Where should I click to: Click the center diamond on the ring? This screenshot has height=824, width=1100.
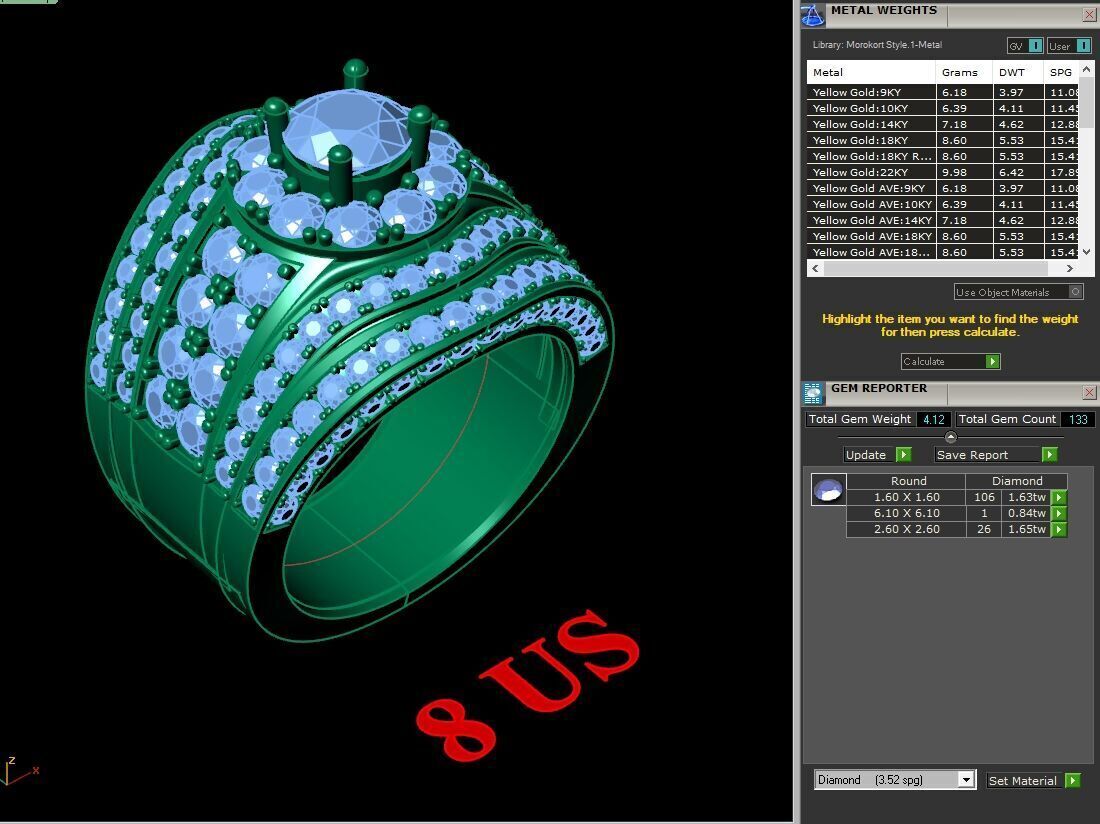tap(349, 131)
